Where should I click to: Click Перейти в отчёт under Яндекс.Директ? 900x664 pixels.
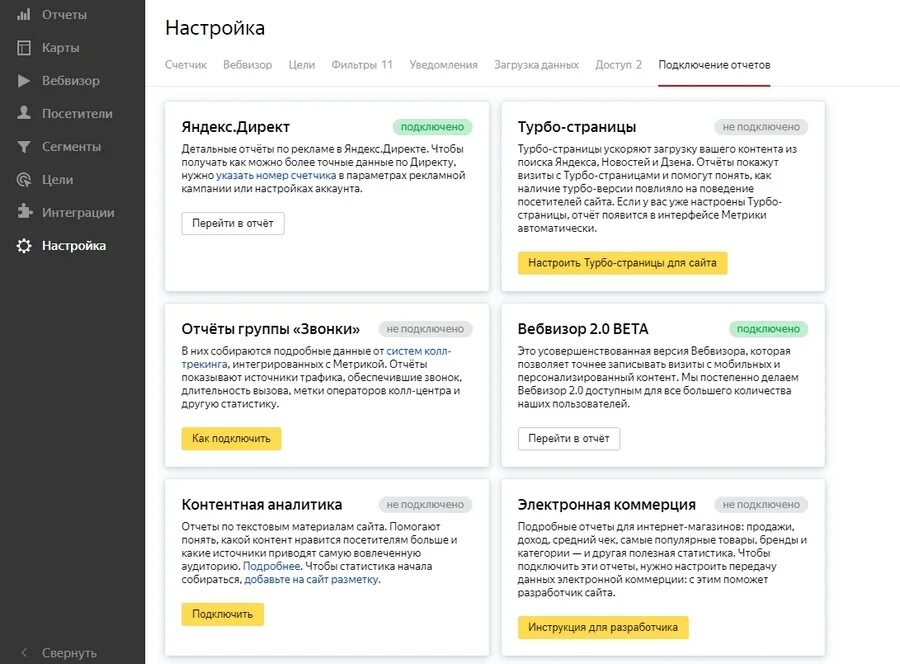click(233, 223)
